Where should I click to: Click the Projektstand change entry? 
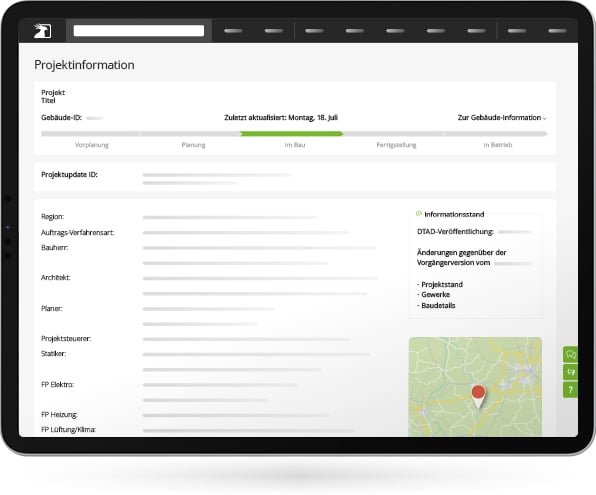440,284
